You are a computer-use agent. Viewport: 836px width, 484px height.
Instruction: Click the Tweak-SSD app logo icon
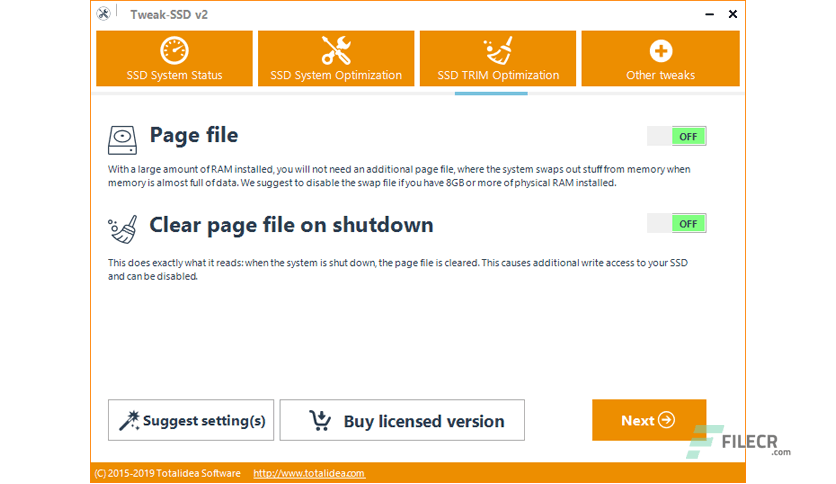pos(103,14)
